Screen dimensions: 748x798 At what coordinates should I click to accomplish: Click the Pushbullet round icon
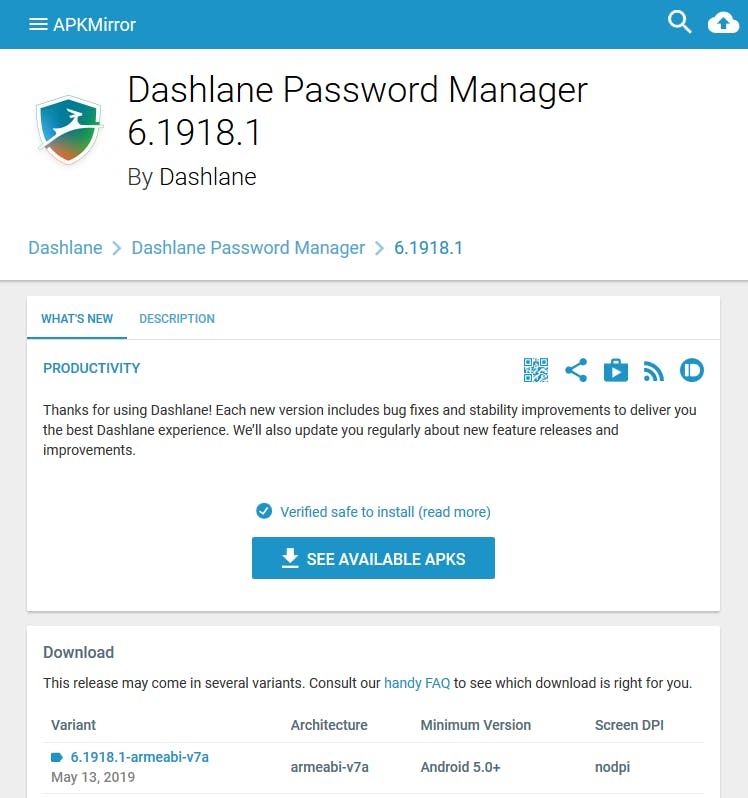pos(692,370)
